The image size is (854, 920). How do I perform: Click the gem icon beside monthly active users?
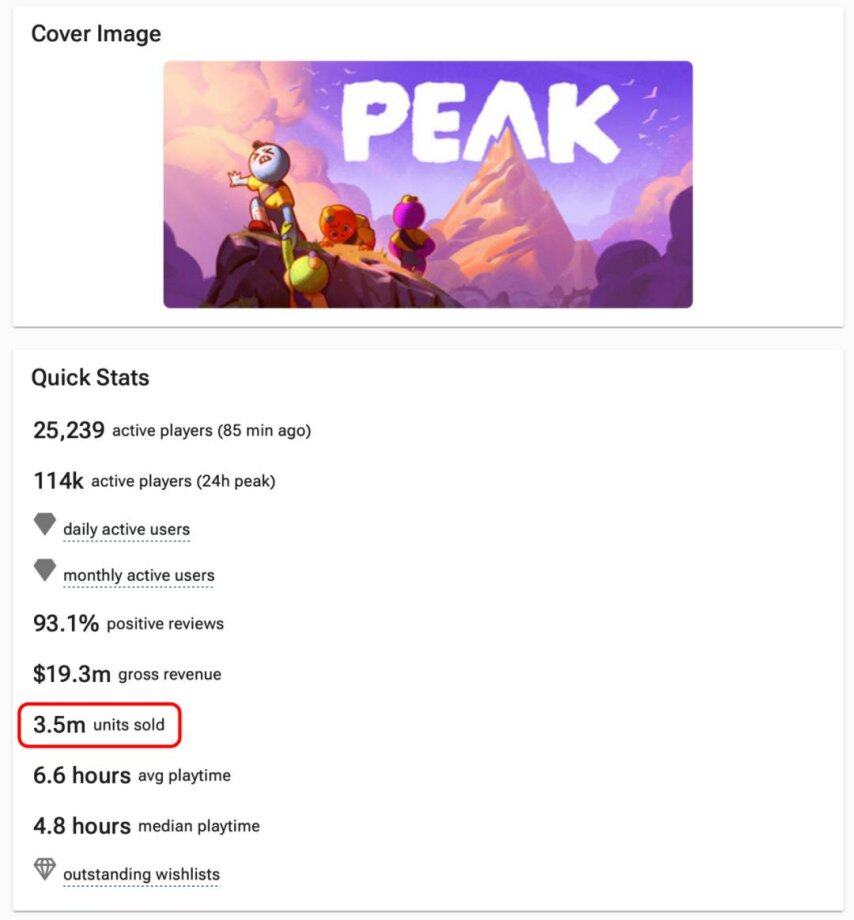45,571
